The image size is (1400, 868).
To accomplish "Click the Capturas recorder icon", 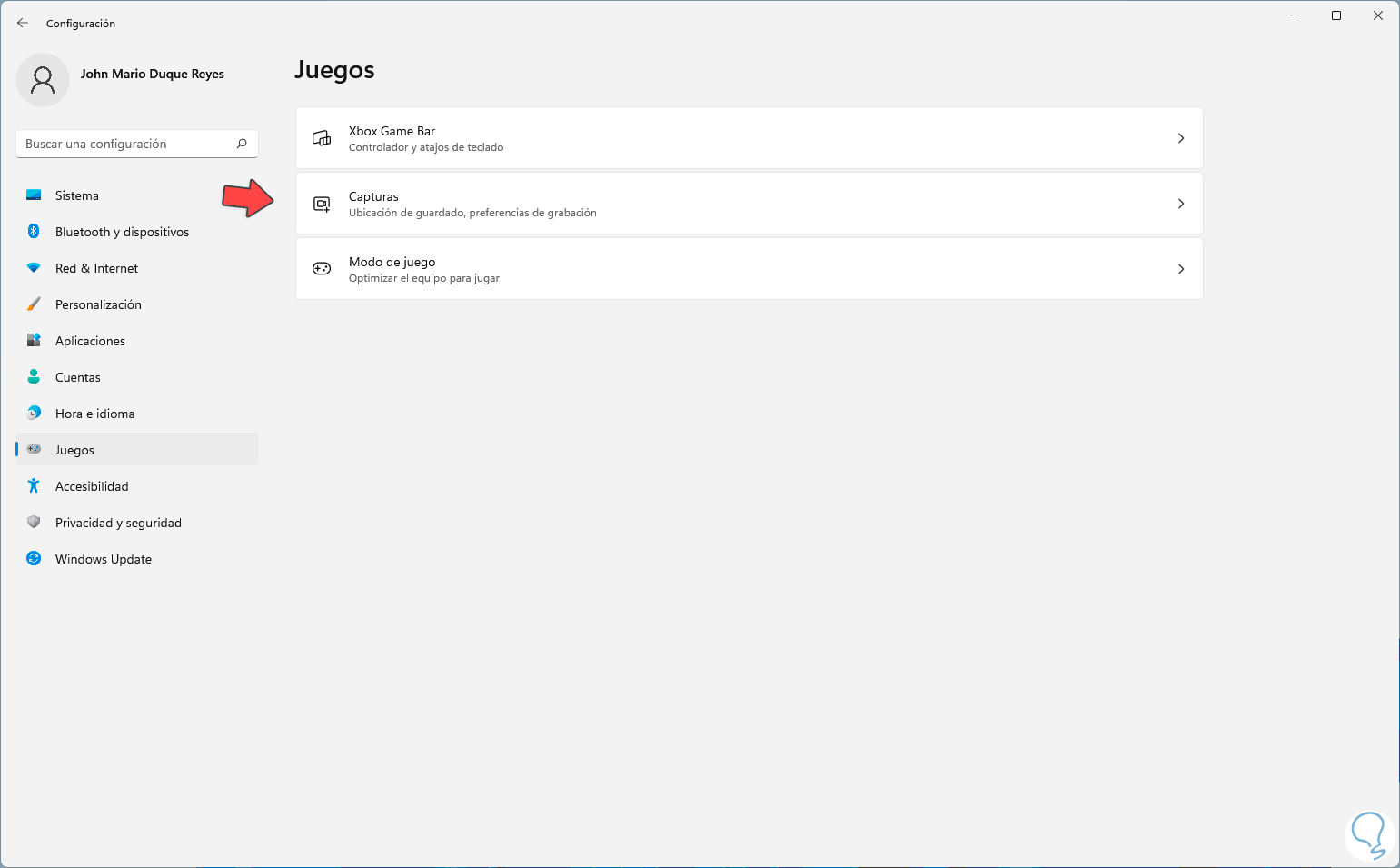I will pos(322,204).
